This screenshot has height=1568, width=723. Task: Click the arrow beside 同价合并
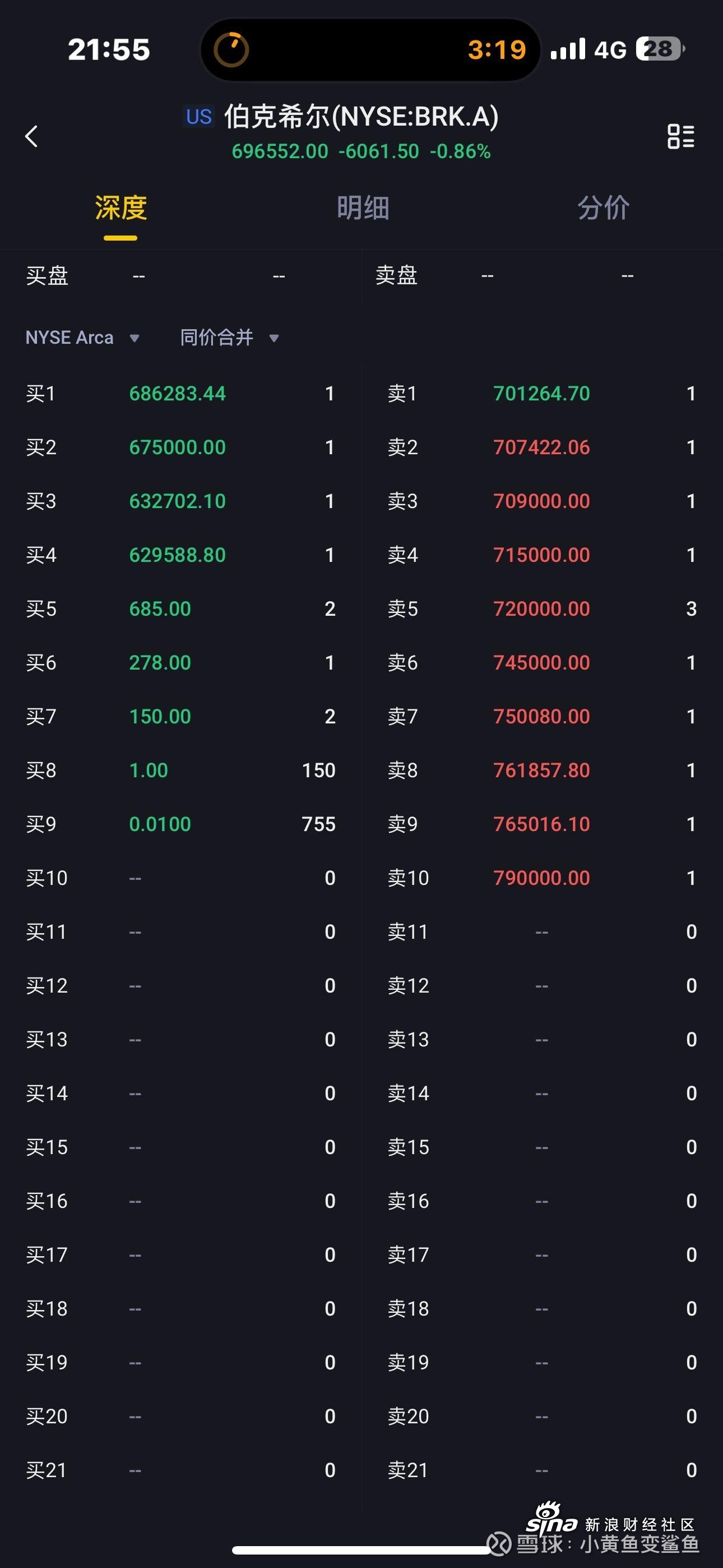point(274,338)
